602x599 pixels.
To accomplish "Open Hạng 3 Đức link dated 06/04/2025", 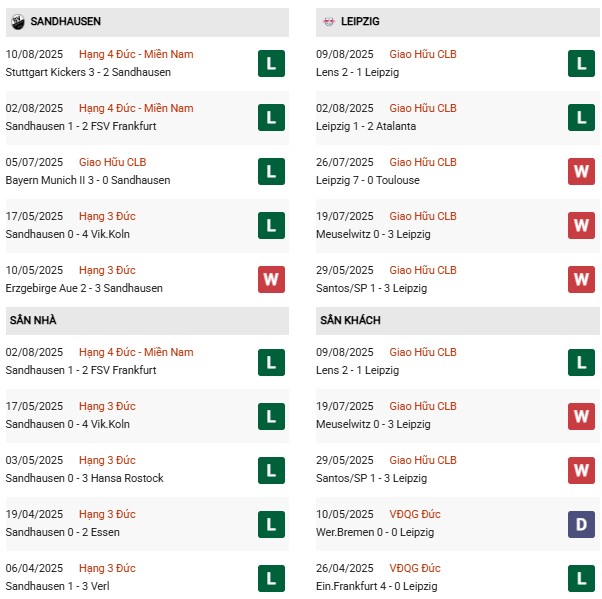I will pyautogui.click(x=110, y=568).
